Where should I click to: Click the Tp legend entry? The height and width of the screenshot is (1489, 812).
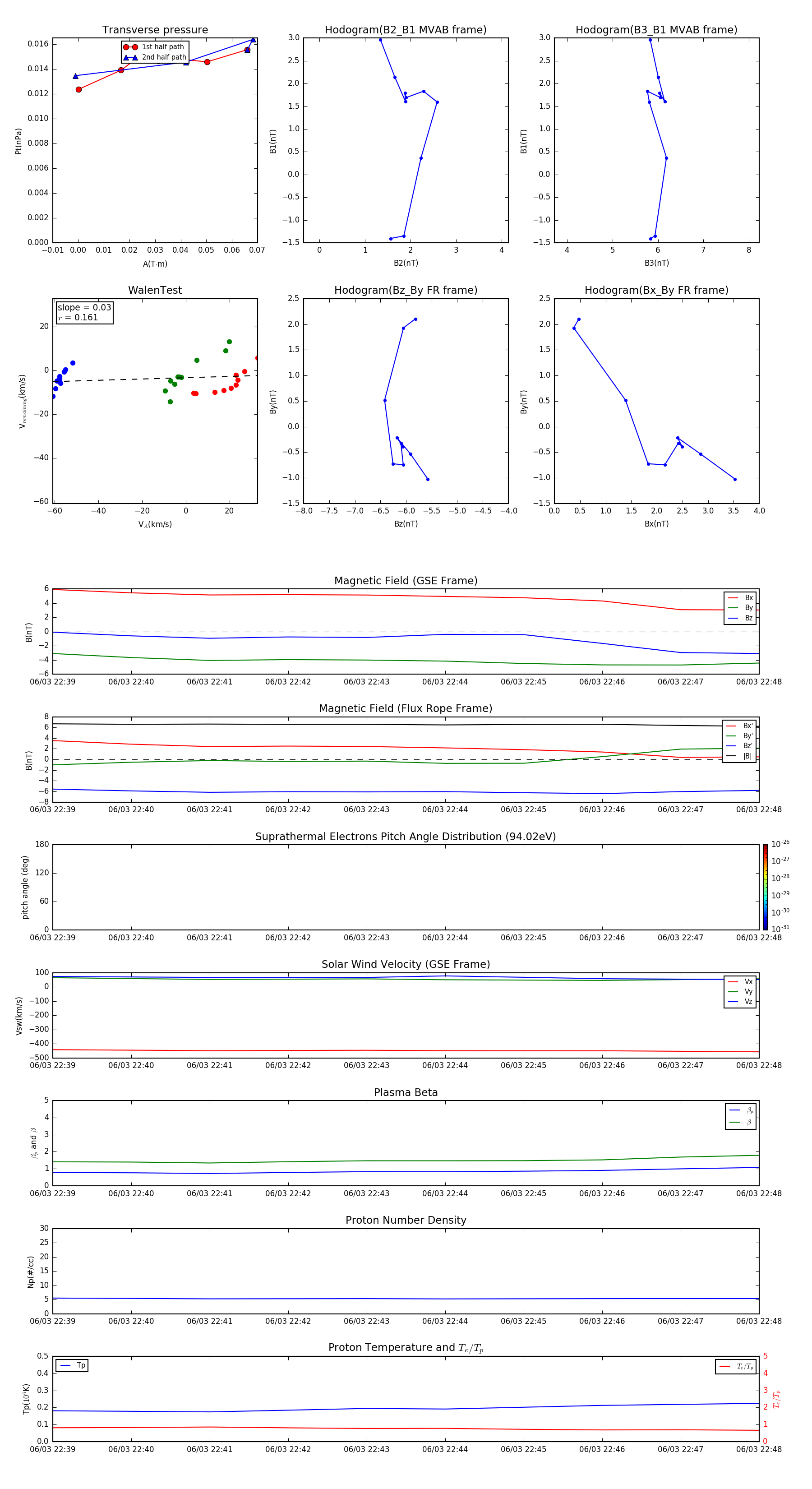click(72, 1365)
